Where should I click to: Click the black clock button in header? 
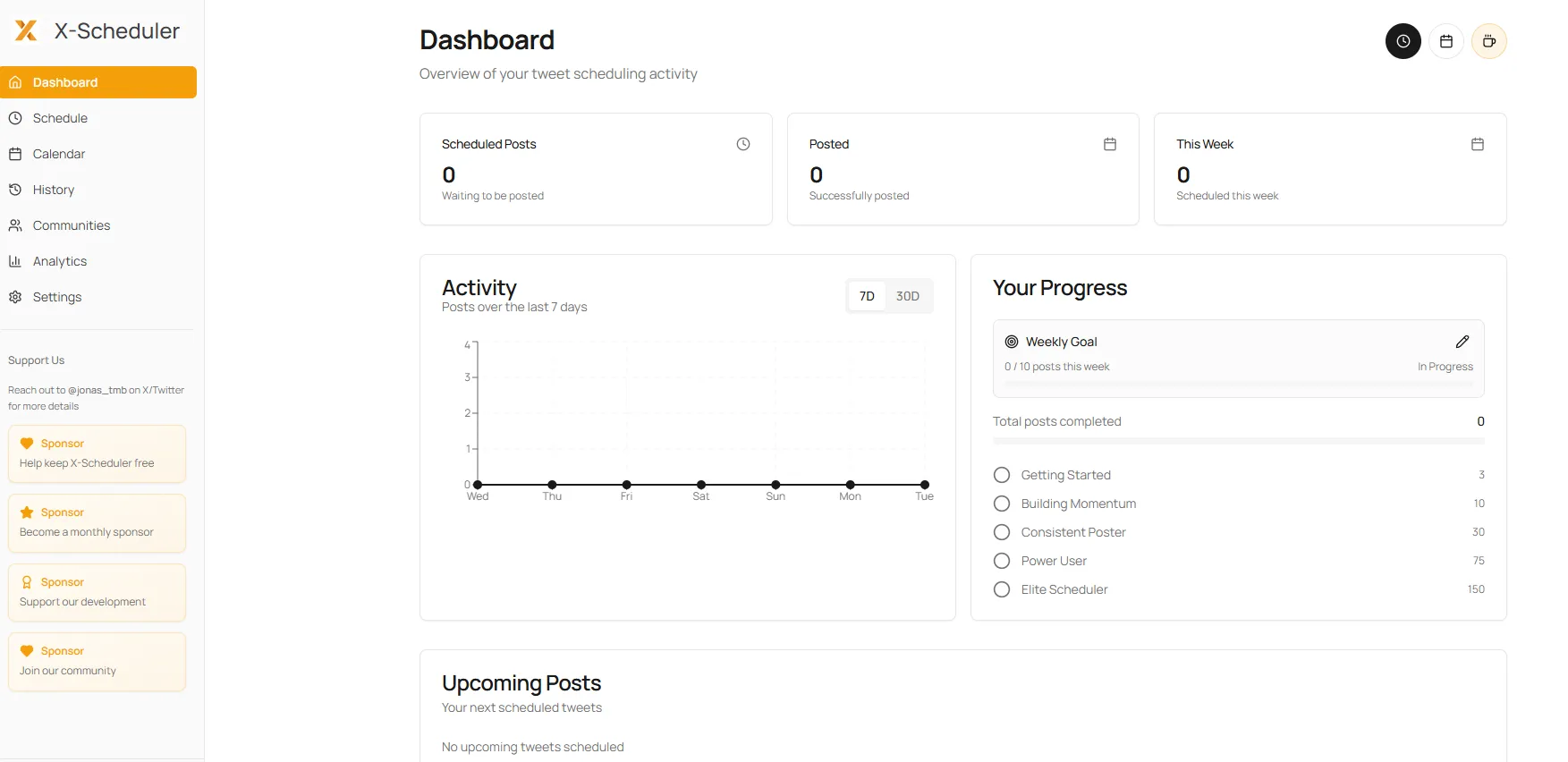pos(1403,41)
